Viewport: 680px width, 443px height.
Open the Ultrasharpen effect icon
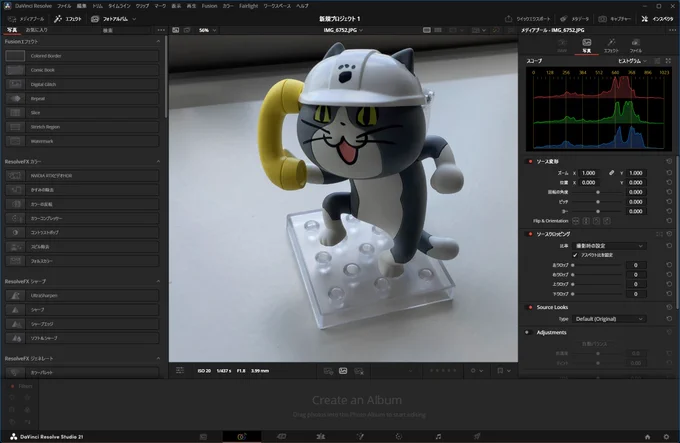pyautogui.click(x=15, y=296)
